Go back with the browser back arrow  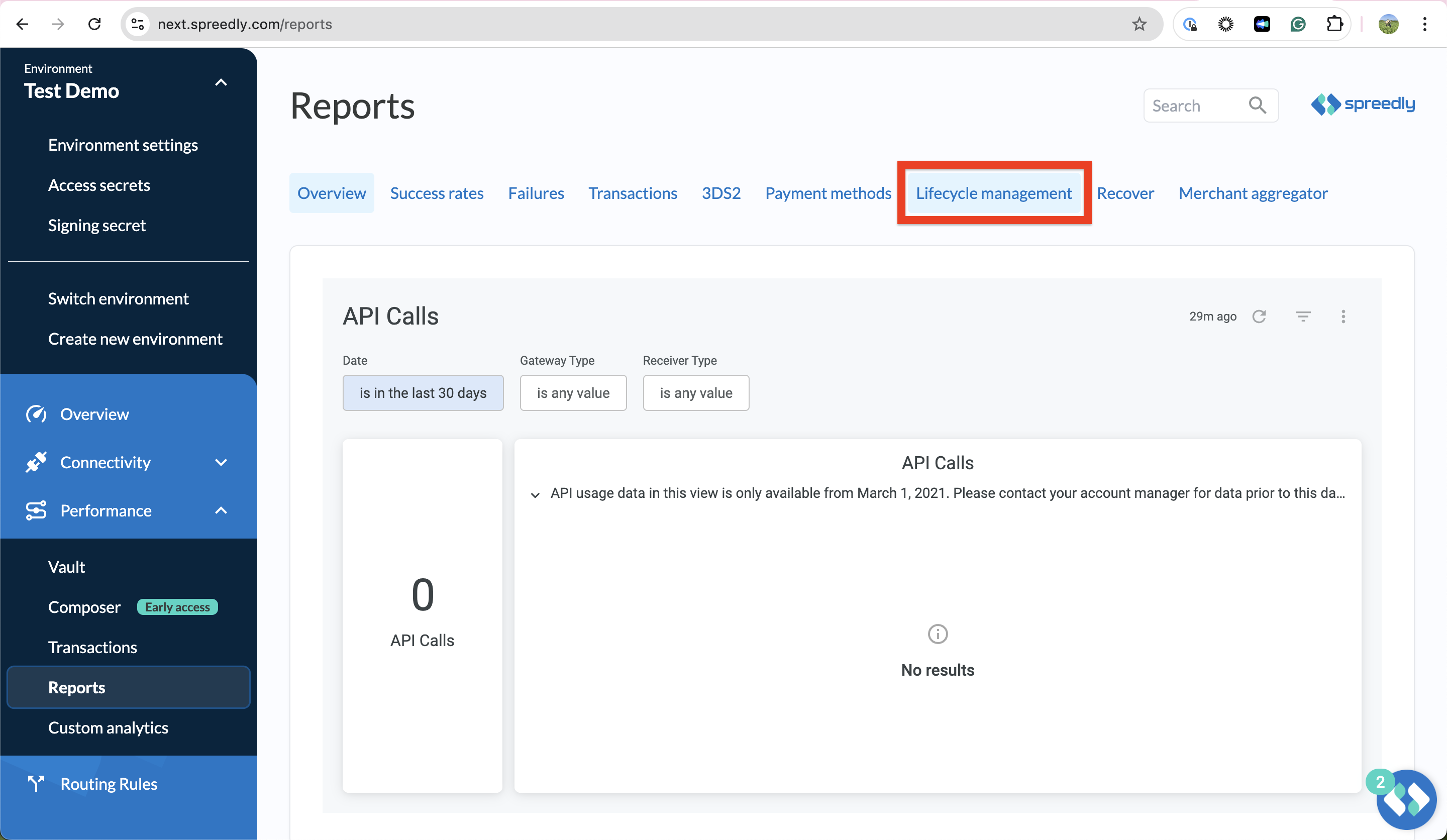click(22, 24)
